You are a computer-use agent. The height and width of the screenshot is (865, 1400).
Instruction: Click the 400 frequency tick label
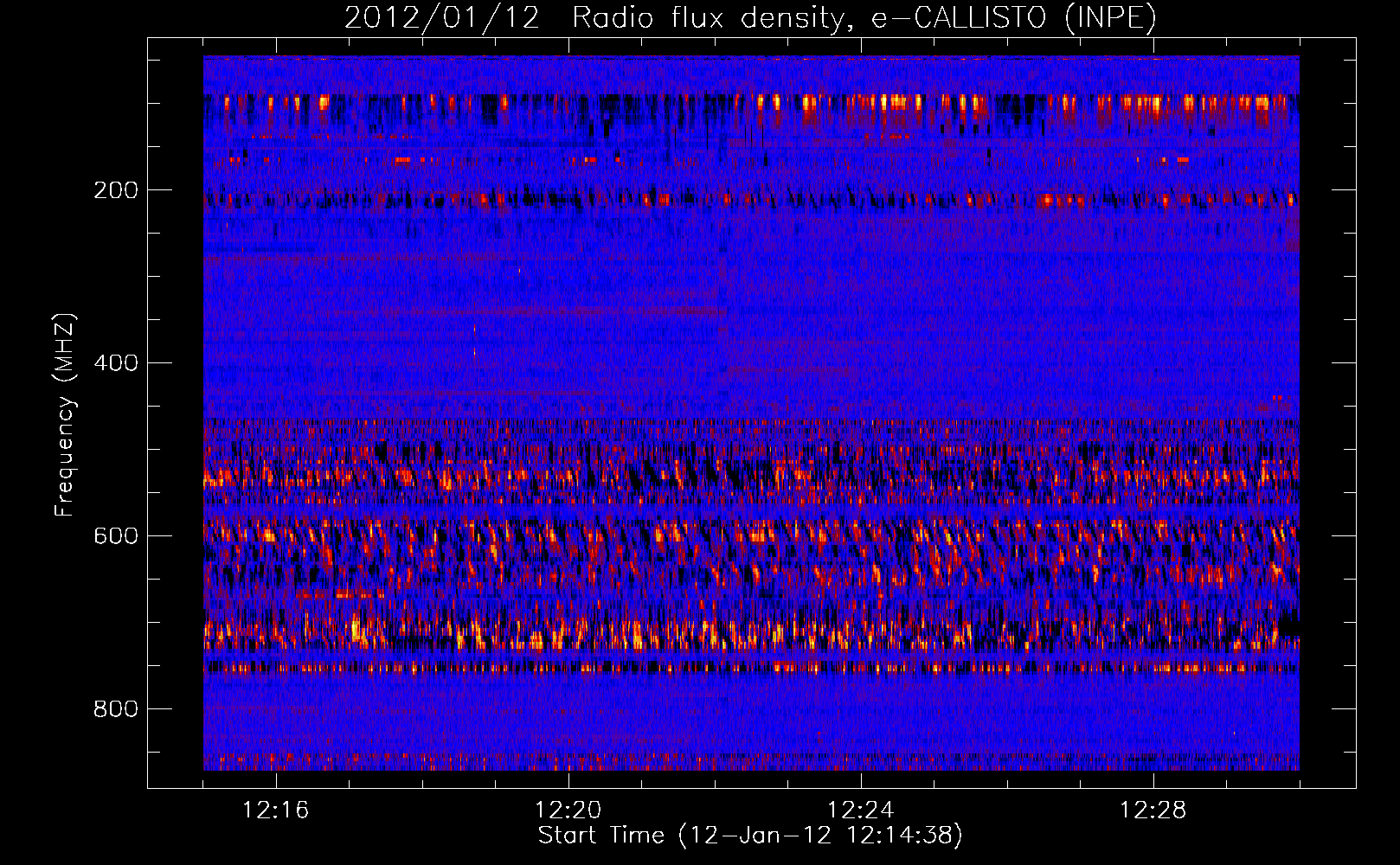pos(116,363)
